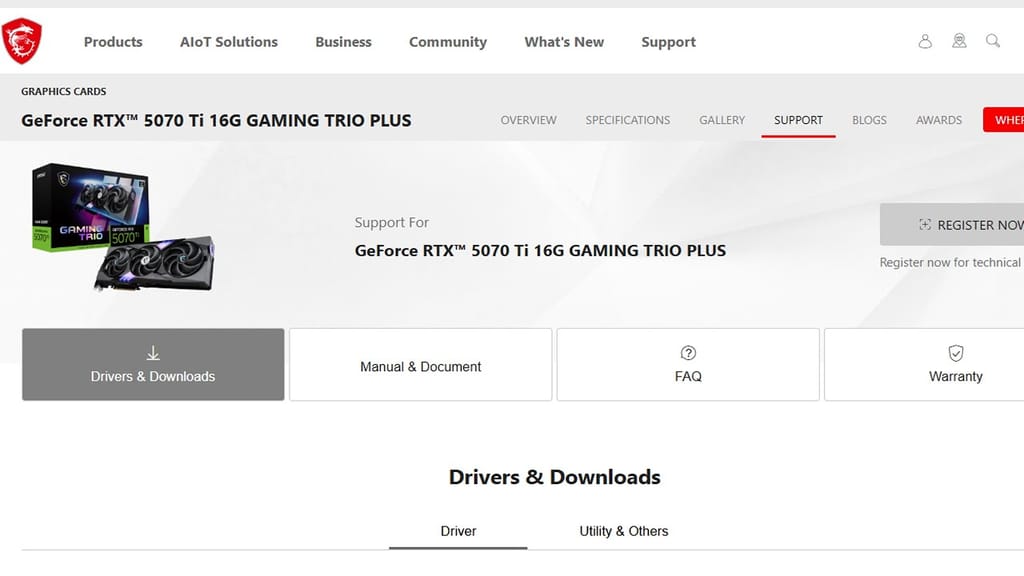
Task: Go to the OVERVIEW tab
Action: [528, 120]
